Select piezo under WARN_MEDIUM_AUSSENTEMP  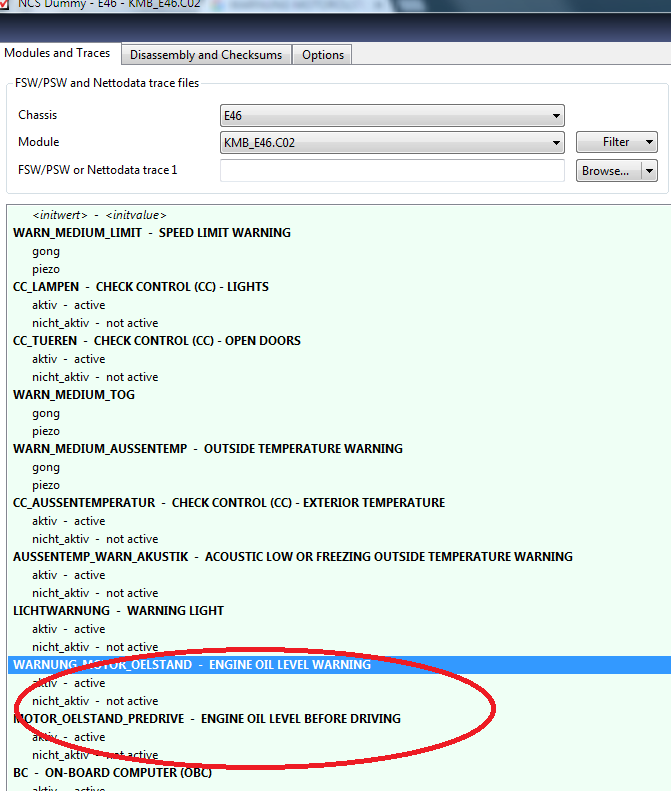pyautogui.click(x=46, y=485)
